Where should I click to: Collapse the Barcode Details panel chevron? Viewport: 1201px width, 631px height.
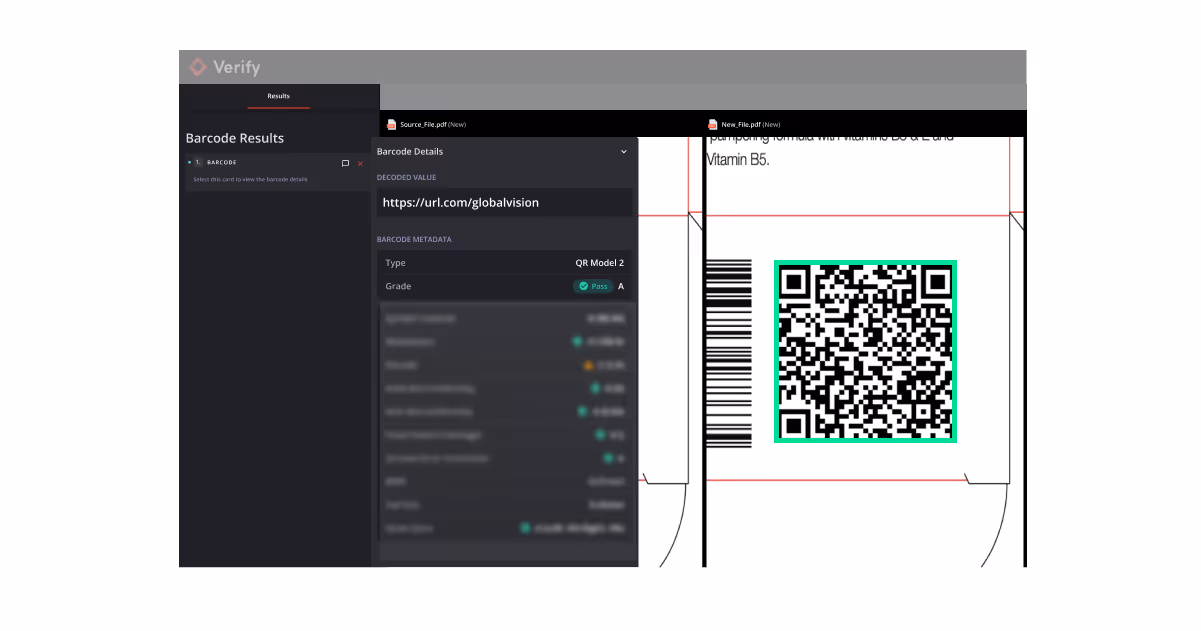[x=624, y=152]
